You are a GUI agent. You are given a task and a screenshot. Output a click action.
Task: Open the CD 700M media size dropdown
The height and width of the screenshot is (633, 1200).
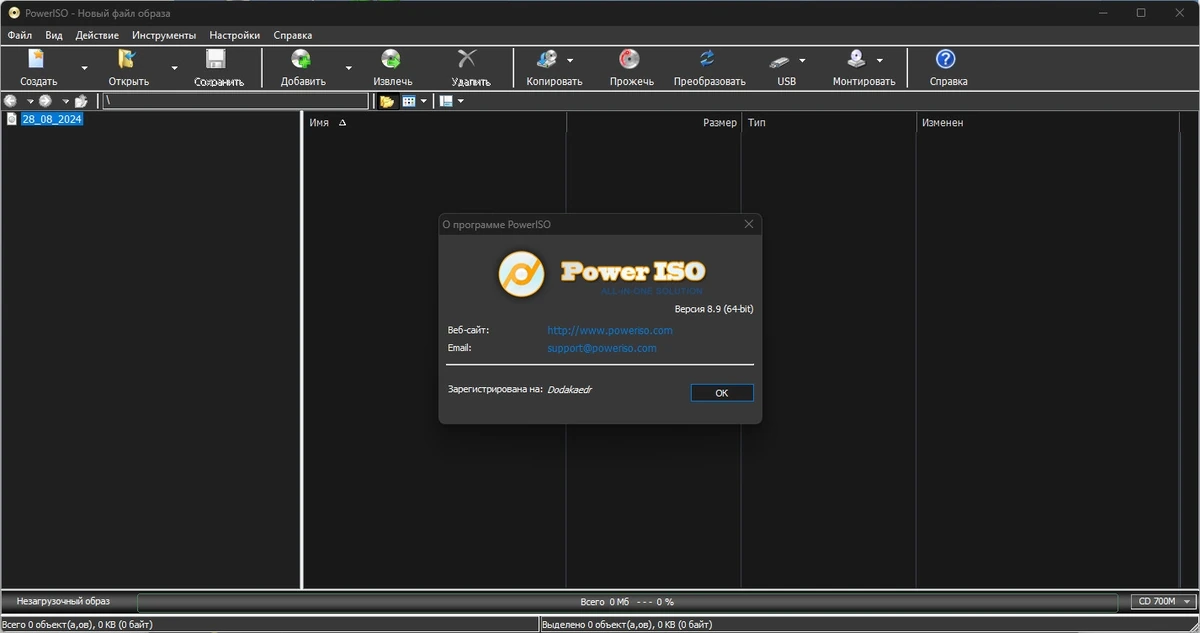pos(1164,601)
